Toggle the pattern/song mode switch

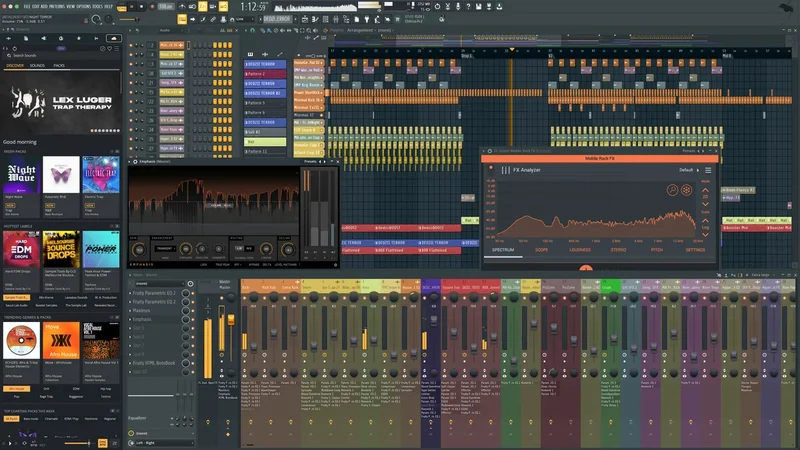[121, 7]
